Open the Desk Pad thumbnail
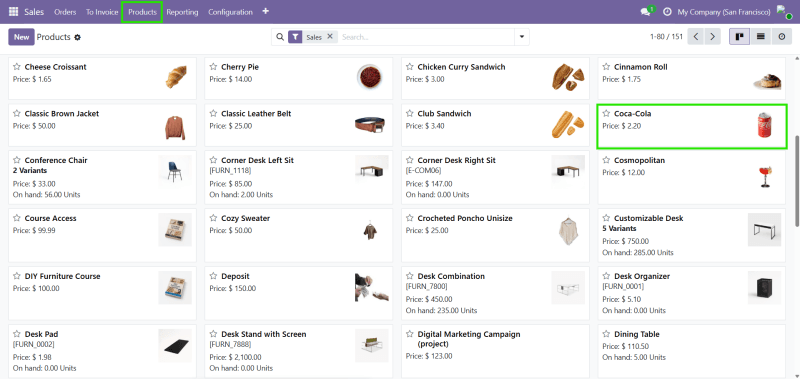 175,346
